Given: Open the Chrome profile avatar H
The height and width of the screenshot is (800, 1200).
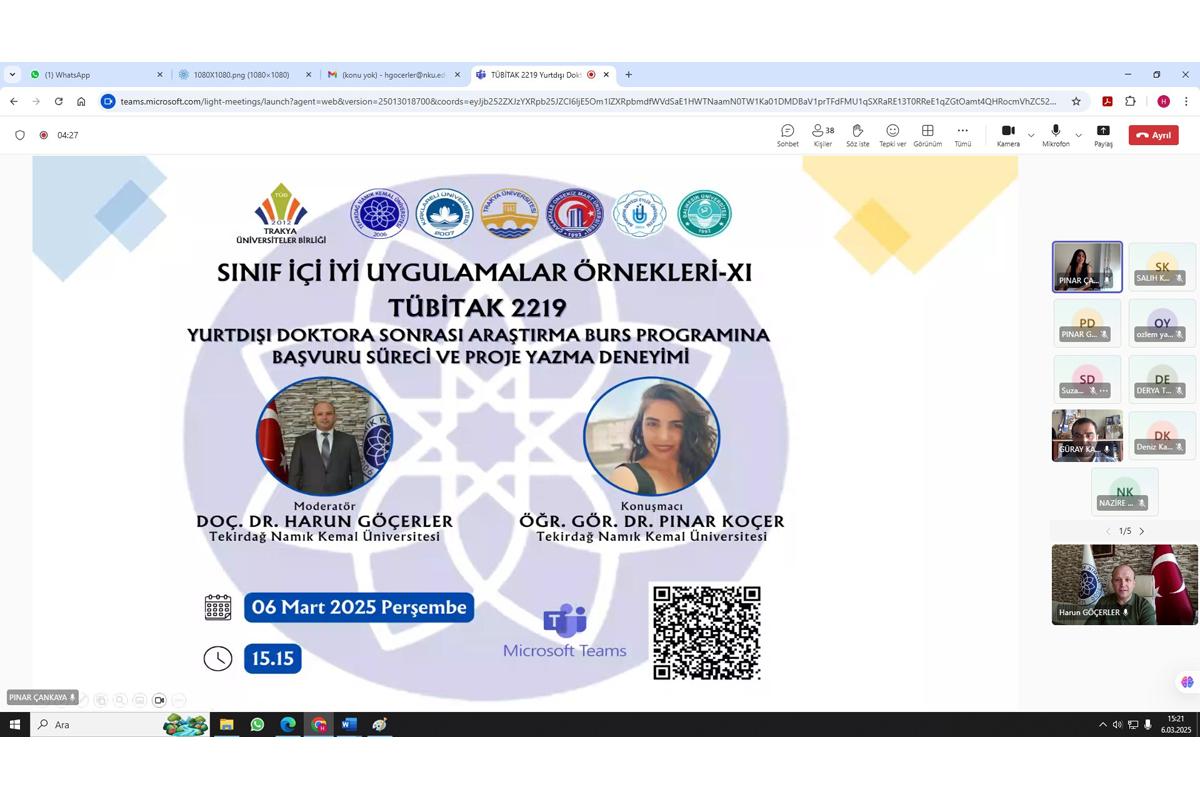Looking at the screenshot, I should [1163, 101].
